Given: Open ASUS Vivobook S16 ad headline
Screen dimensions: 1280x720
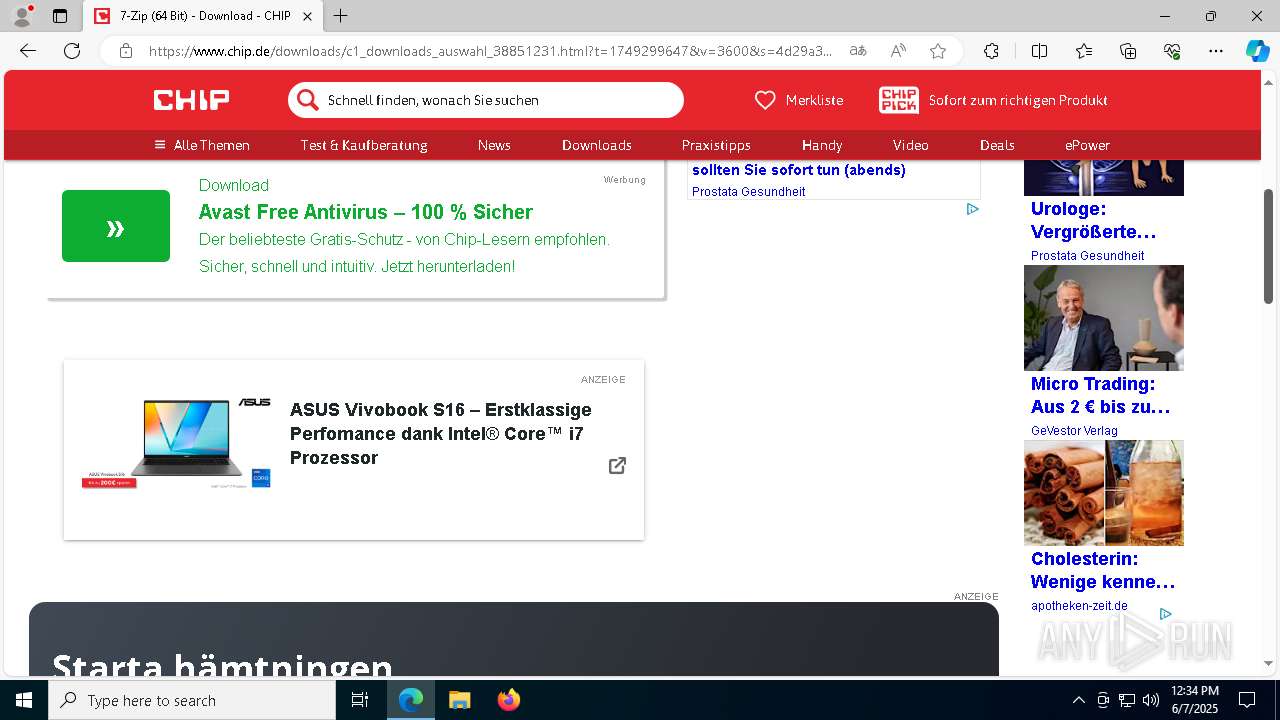Looking at the screenshot, I should point(441,434).
